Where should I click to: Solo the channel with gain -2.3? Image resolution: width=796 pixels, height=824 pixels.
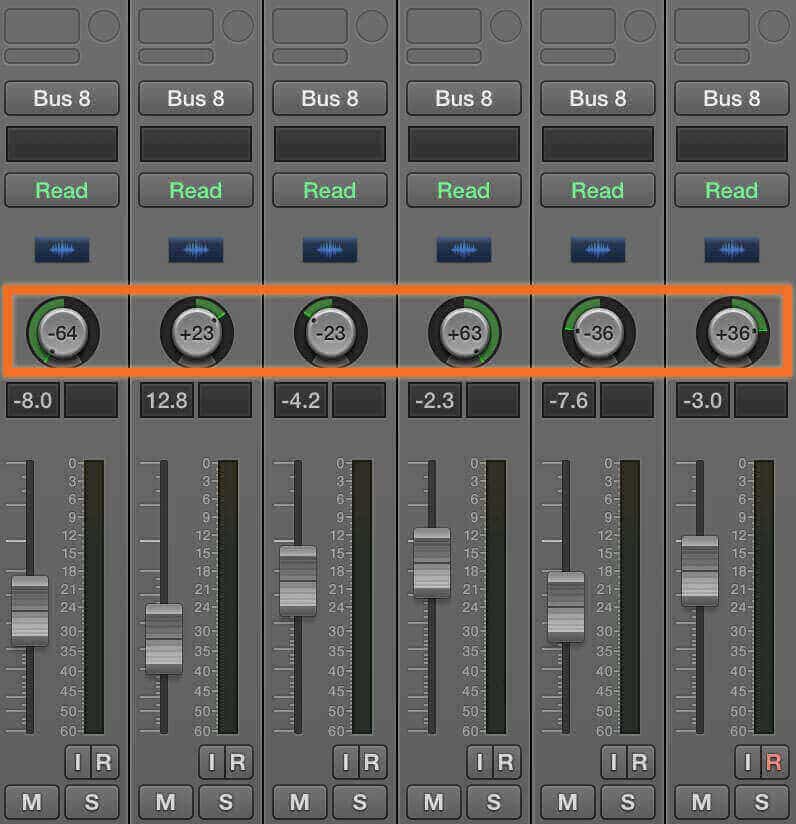[494, 802]
